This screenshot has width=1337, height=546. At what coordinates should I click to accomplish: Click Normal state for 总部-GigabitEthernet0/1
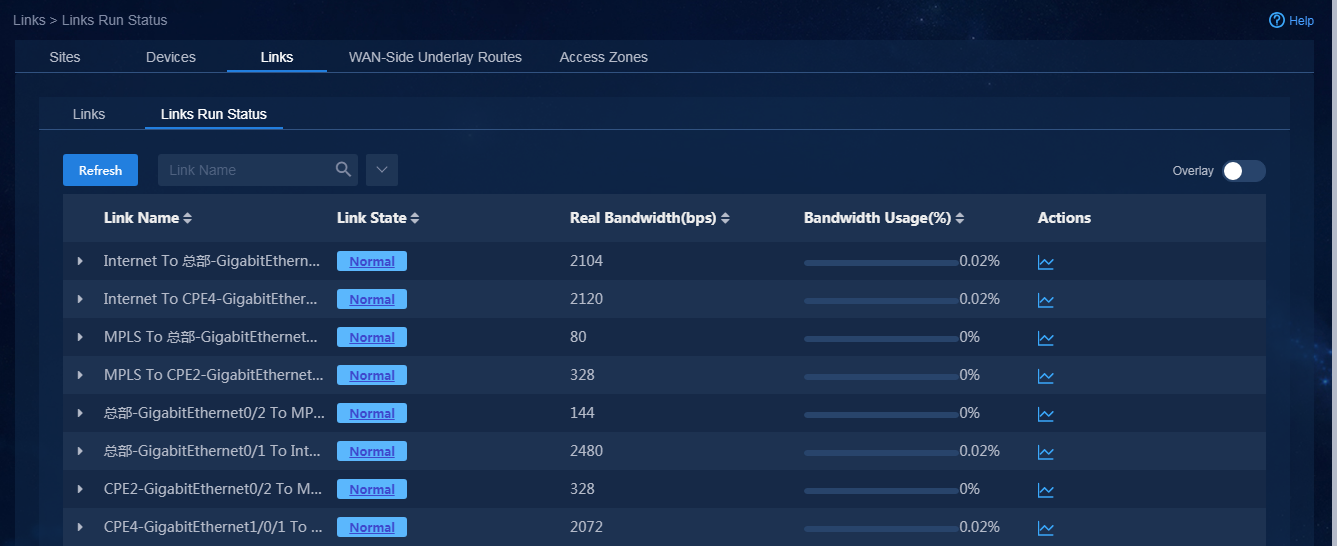[x=372, y=451]
